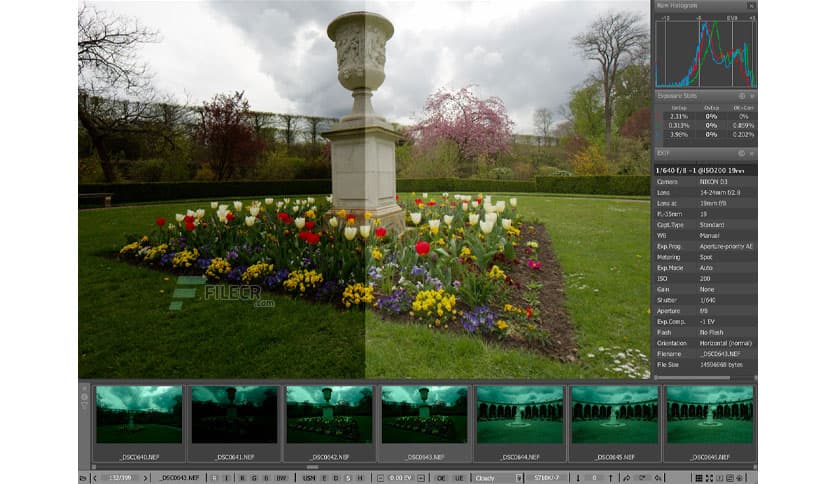This screenshot has width=836, height=484.
Task: Click the Raw Histogram panel title
Action: [x=677, y=5]
